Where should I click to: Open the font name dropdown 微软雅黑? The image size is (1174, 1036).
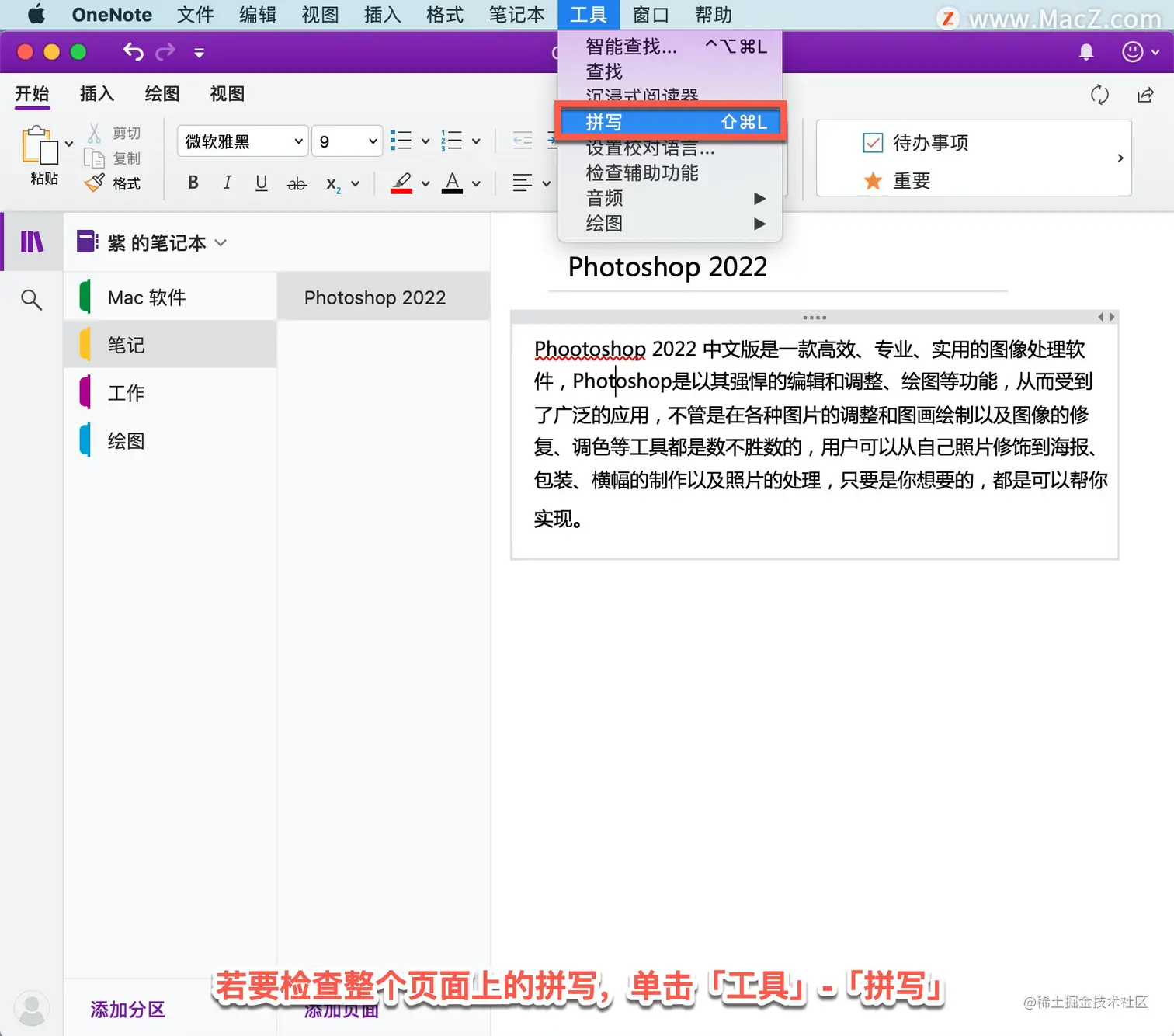pos(243,141)
